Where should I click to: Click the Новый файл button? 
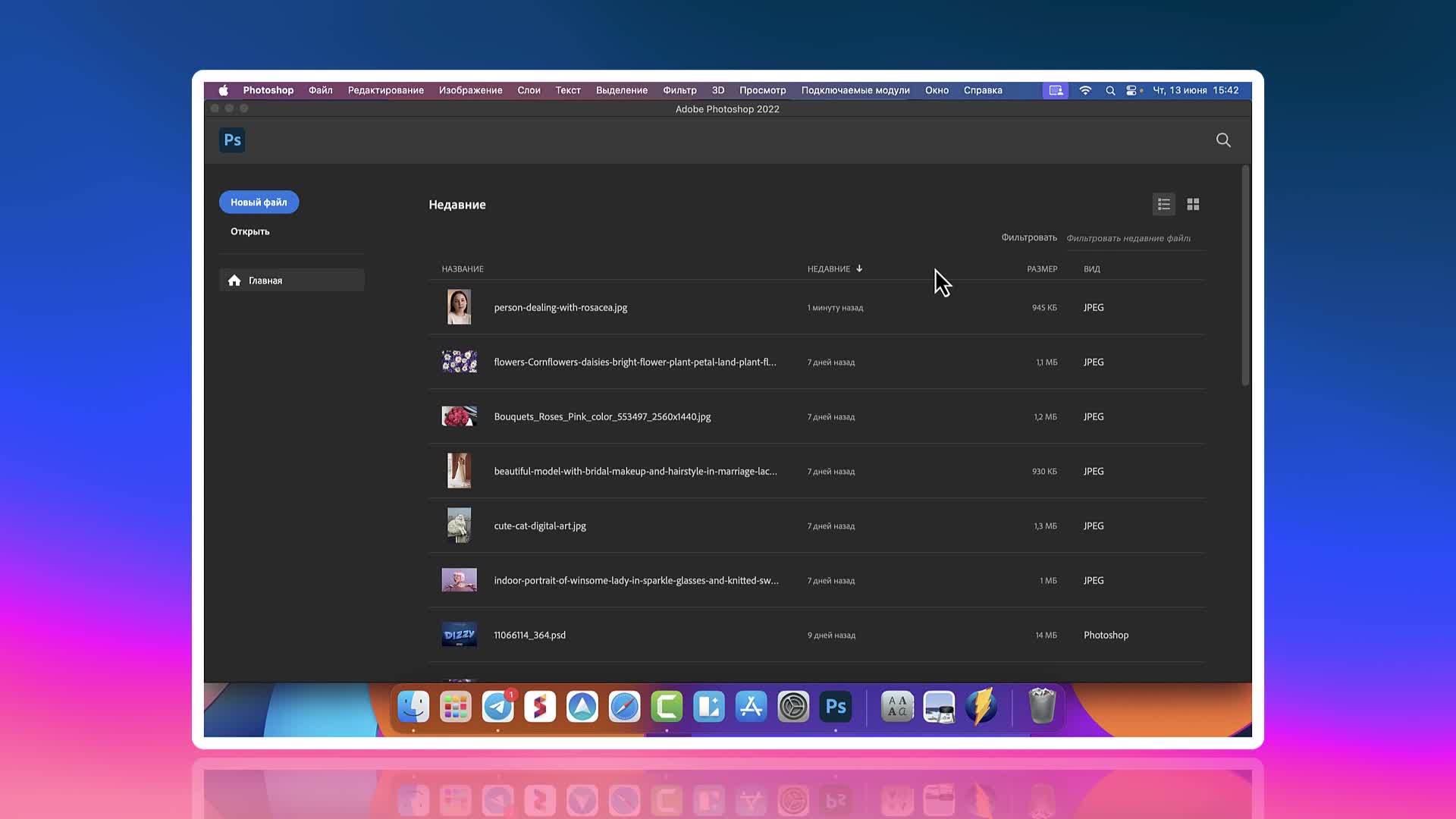click(x=259, y=202)
